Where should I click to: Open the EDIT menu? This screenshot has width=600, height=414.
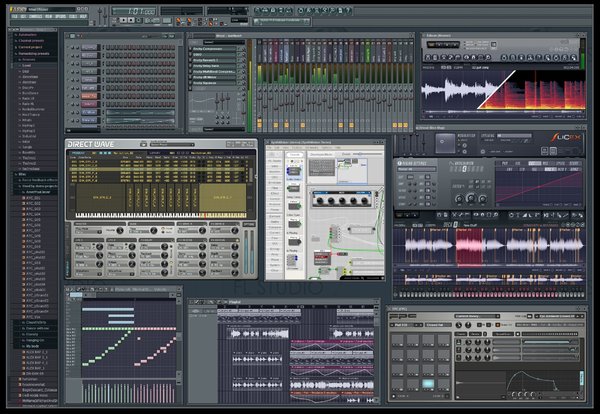click(x=24, y=16)
